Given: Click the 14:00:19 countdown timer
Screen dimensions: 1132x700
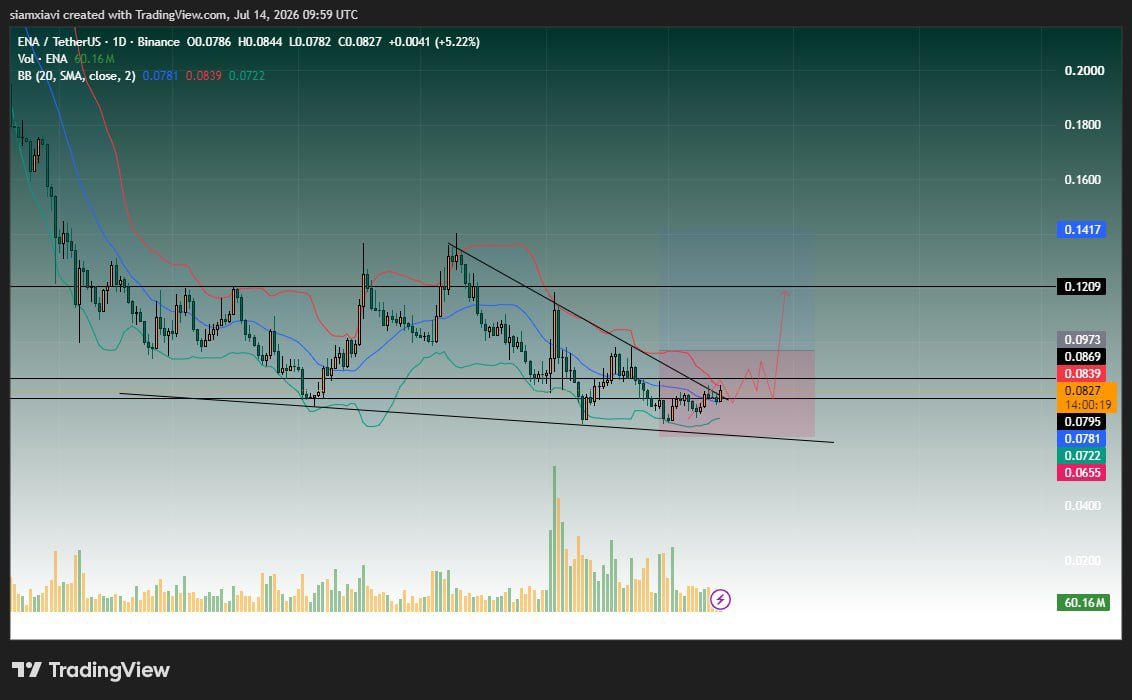Looking at the screenshot, I should point(1088,405).
